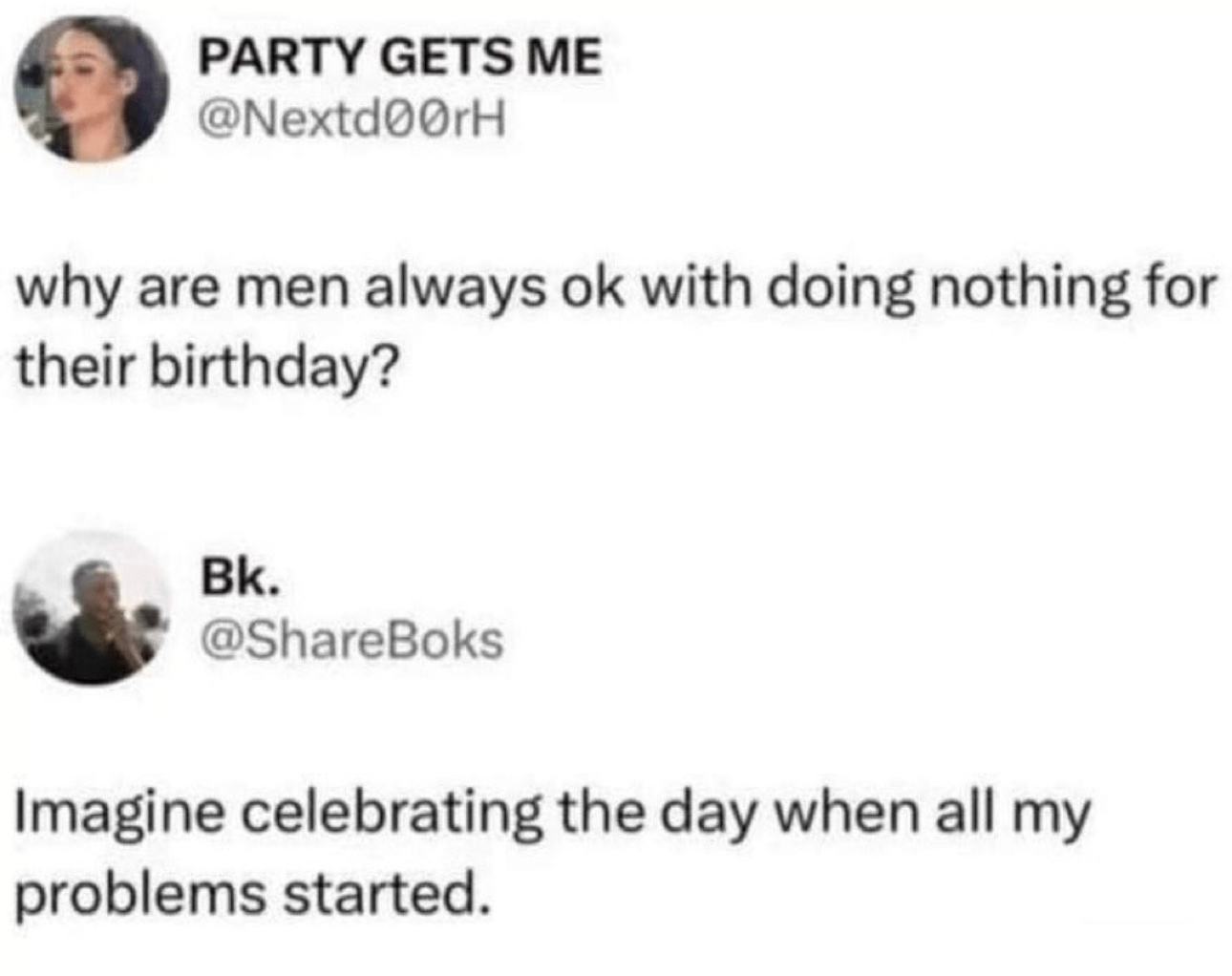Screen dimensions: 1232x976
Task: Open Bk.'s profile avatar
Action: pyautogui.click(x=92, y=607)
